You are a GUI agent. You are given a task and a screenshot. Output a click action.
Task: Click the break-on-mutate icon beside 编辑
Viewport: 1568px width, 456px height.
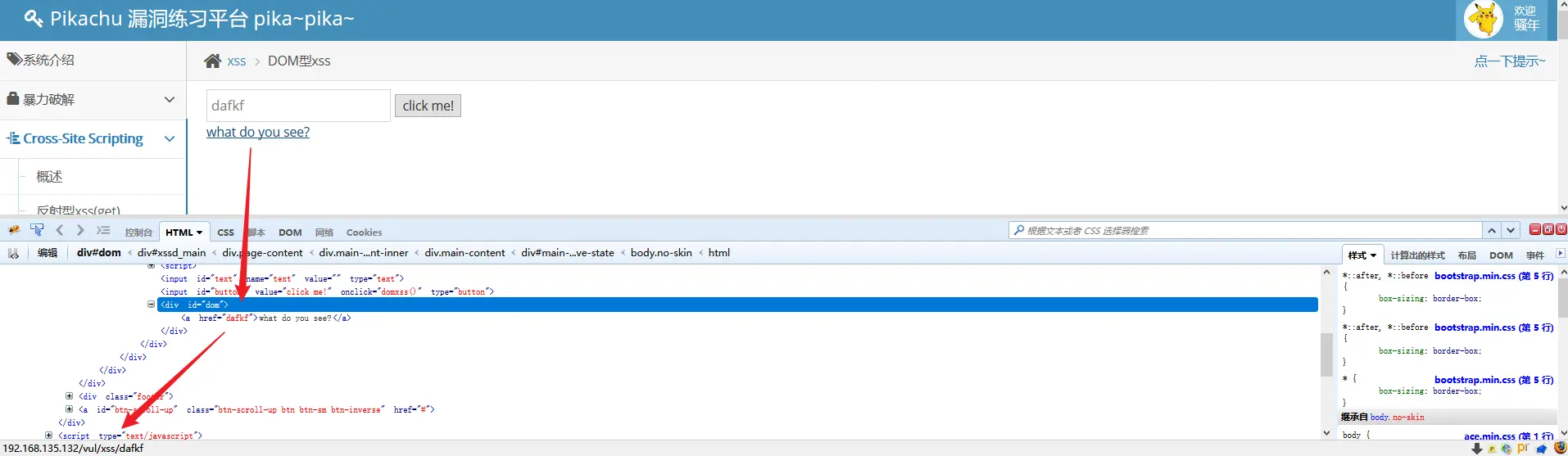click(x=14, y=253)
